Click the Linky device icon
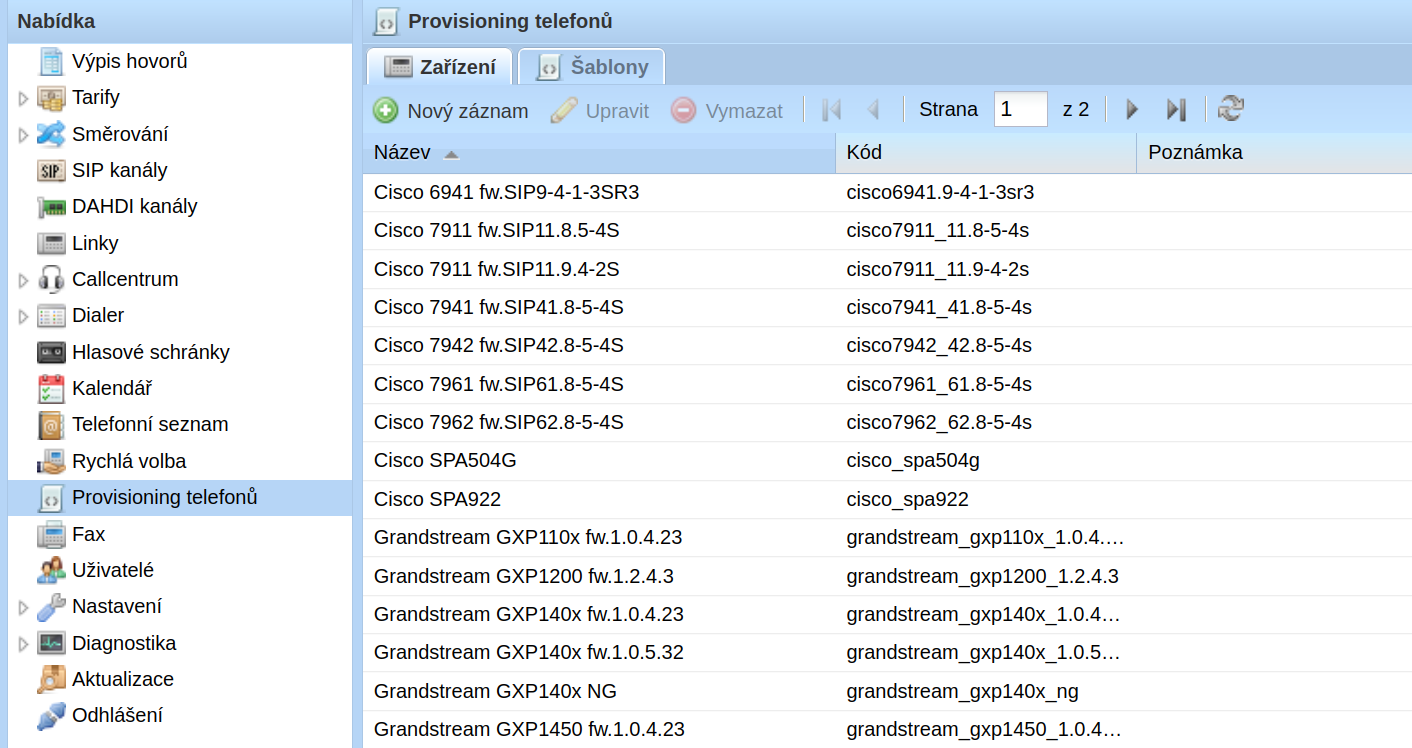 pos(51,243)
